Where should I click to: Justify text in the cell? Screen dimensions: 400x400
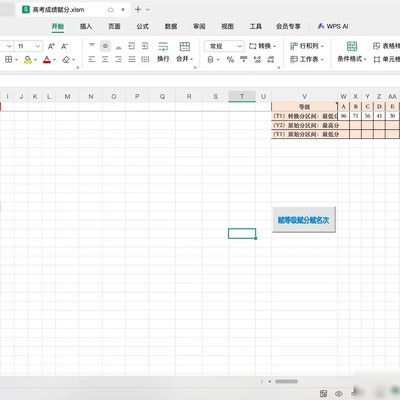pos(132,59)
